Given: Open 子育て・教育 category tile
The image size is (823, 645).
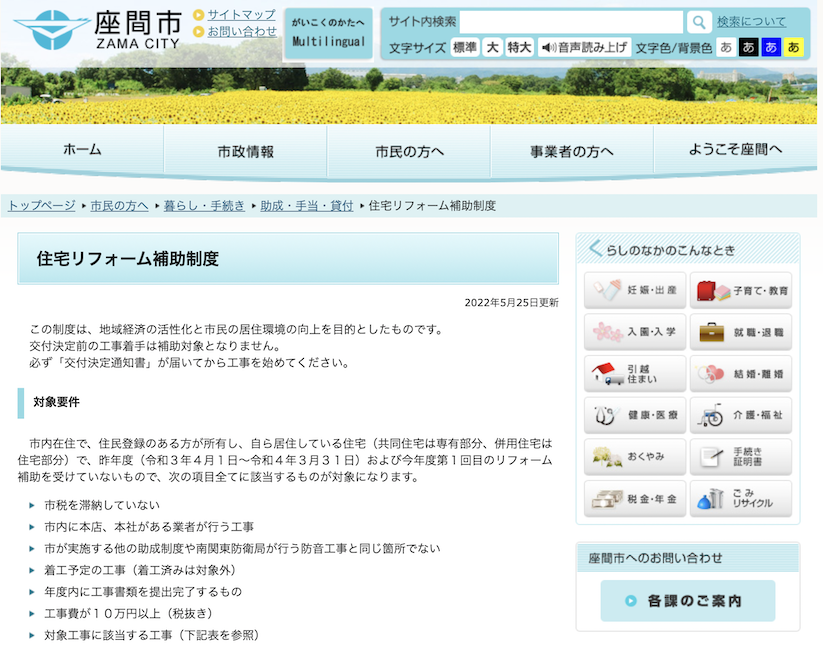Looking at the screenshot, I should click(741, 290).
